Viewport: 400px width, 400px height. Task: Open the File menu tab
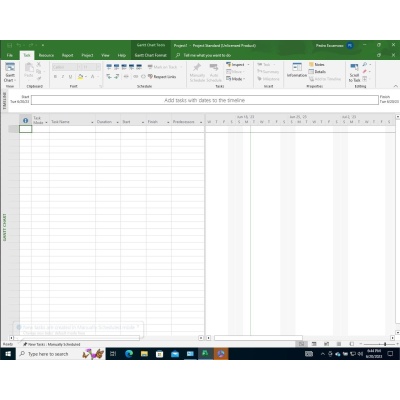pos(10,55)
